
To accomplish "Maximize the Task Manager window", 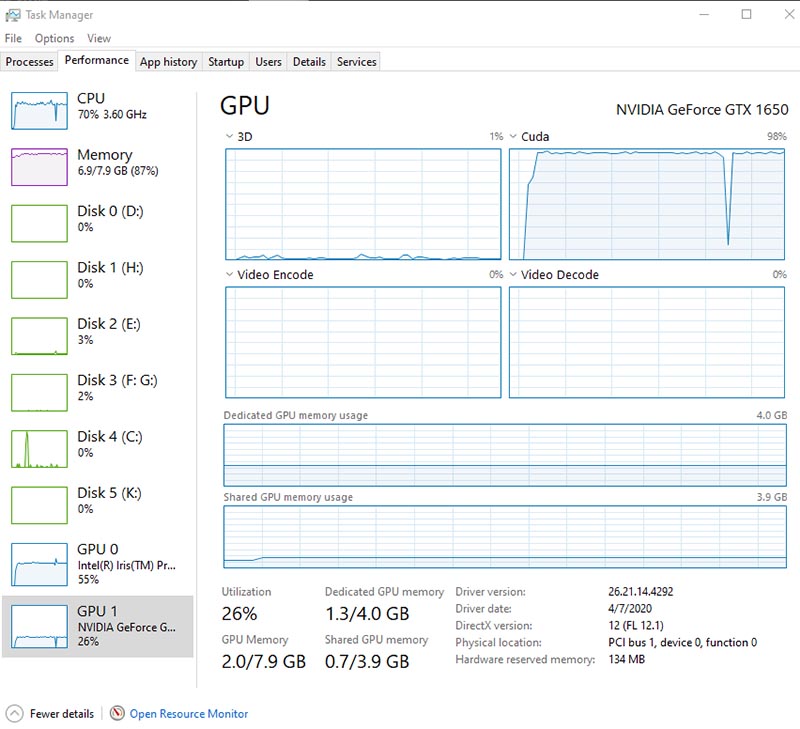I will (x=746, y=14).
